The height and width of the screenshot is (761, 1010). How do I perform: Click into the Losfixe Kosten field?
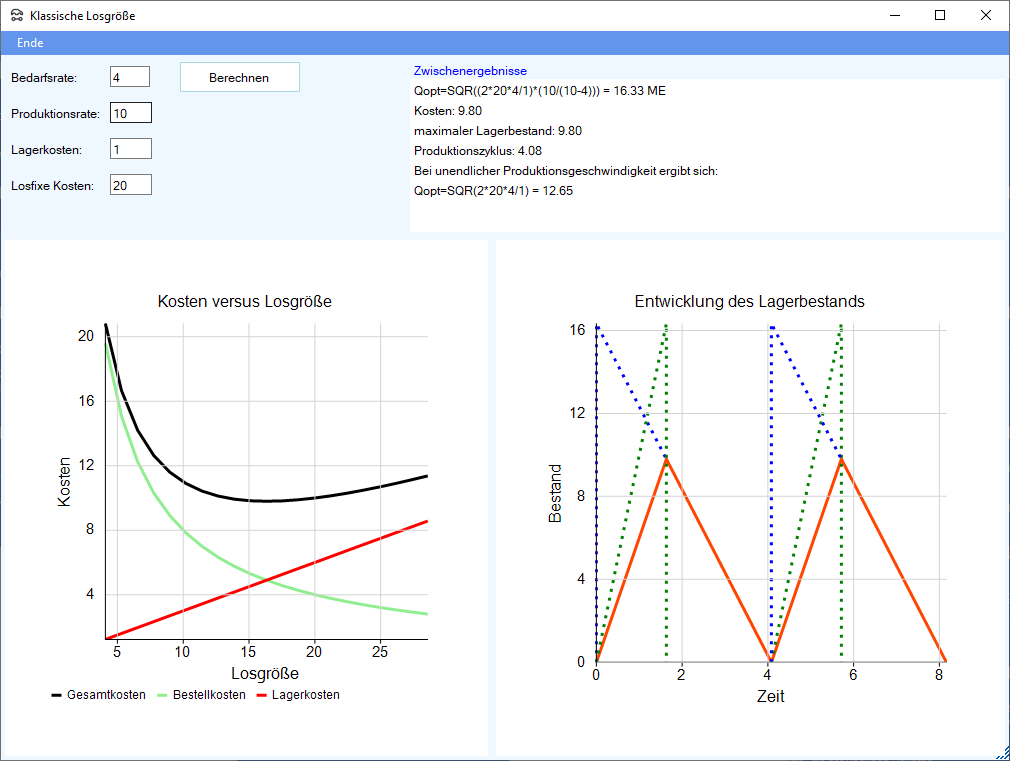coord(130,185)
